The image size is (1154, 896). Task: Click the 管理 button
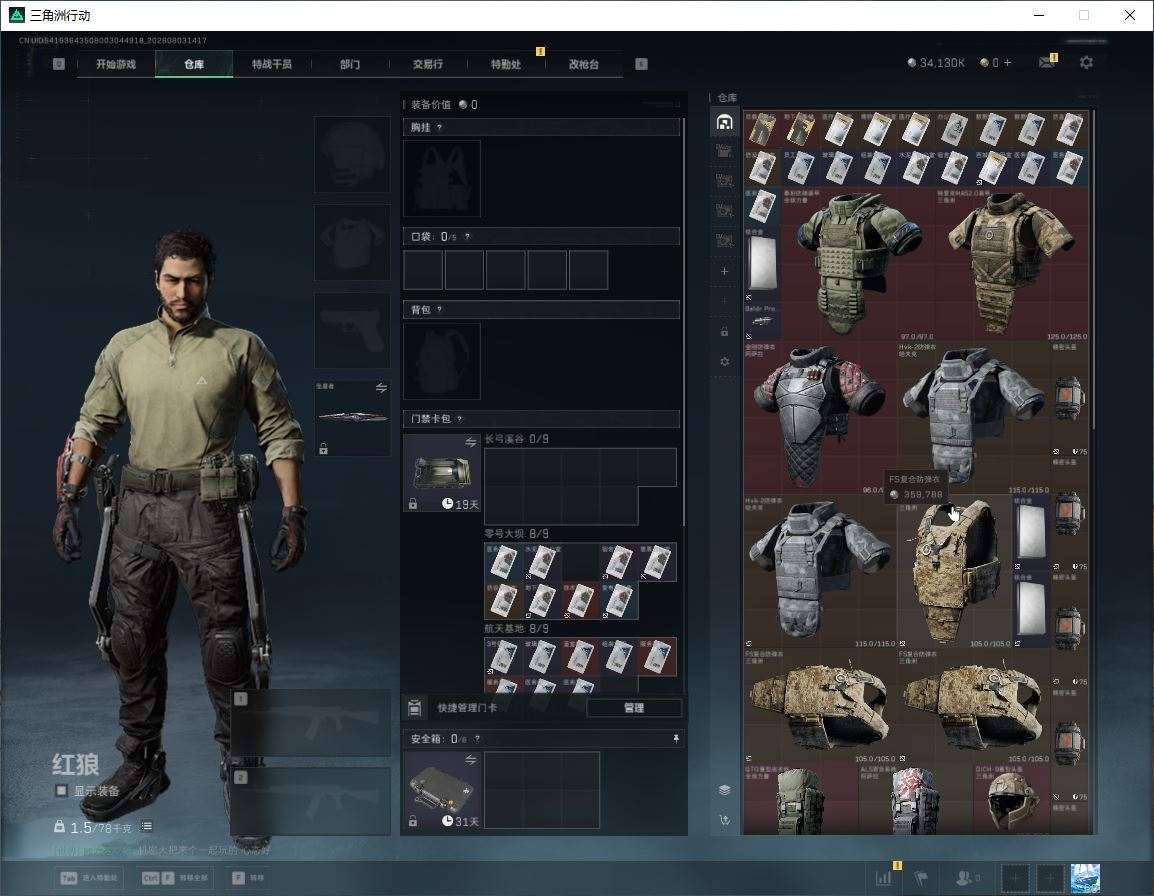634,708
